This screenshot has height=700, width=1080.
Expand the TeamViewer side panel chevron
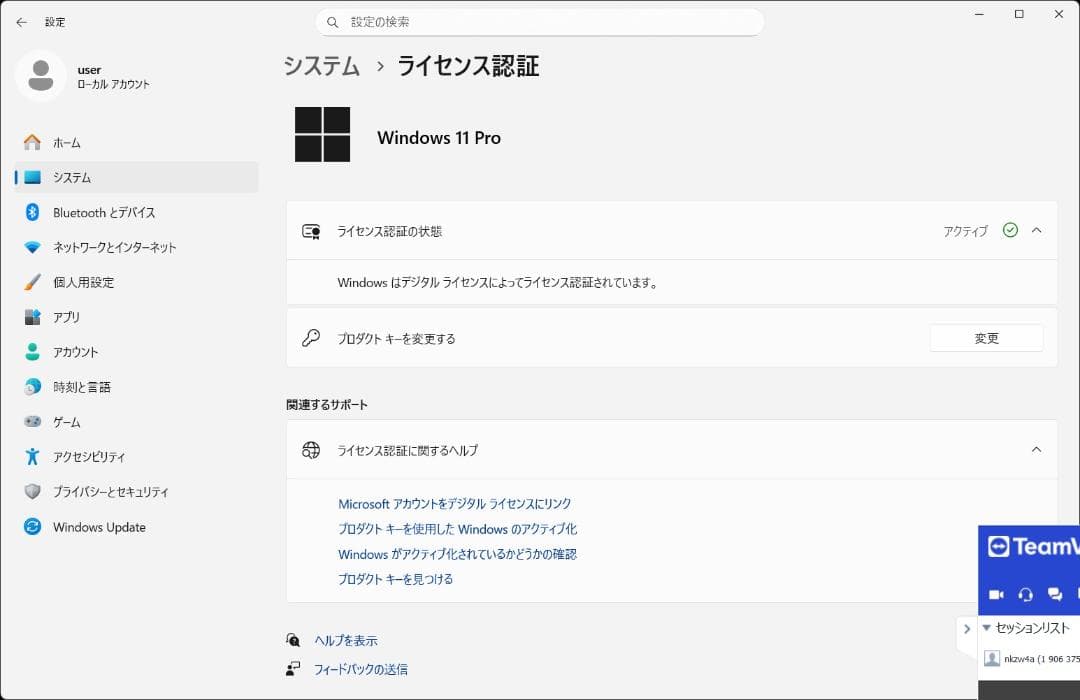[x=966, y=628]
